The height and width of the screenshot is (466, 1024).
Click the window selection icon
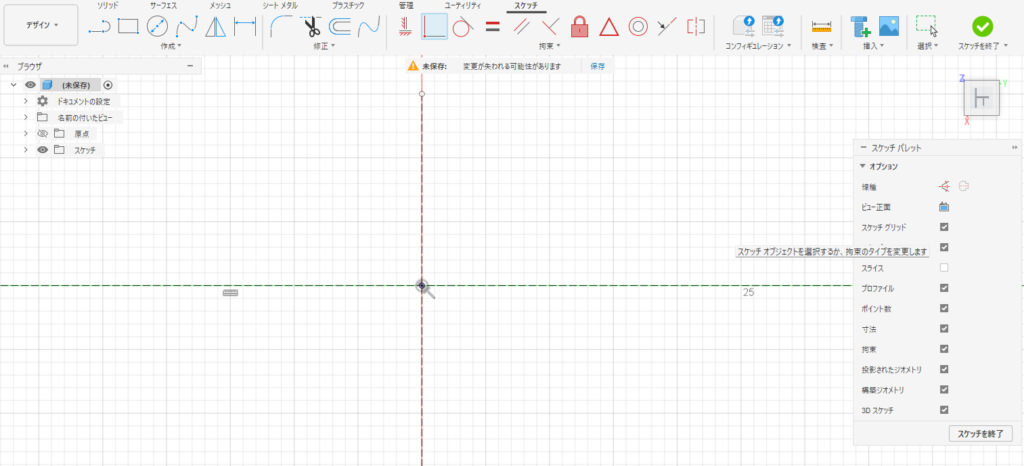click(927, 27)
